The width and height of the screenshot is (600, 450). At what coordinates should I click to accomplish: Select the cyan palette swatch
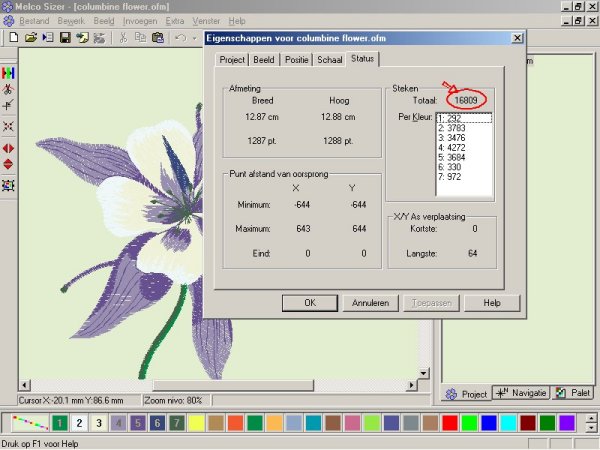click(509, 423)
